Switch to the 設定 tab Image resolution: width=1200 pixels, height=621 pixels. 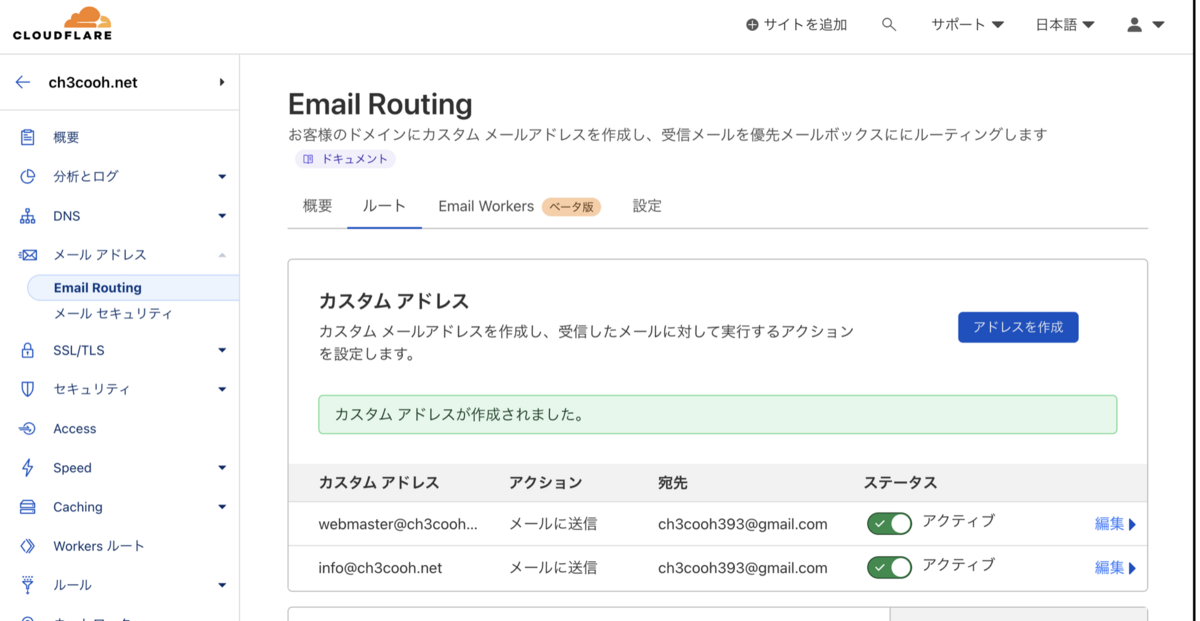[647, 206]
